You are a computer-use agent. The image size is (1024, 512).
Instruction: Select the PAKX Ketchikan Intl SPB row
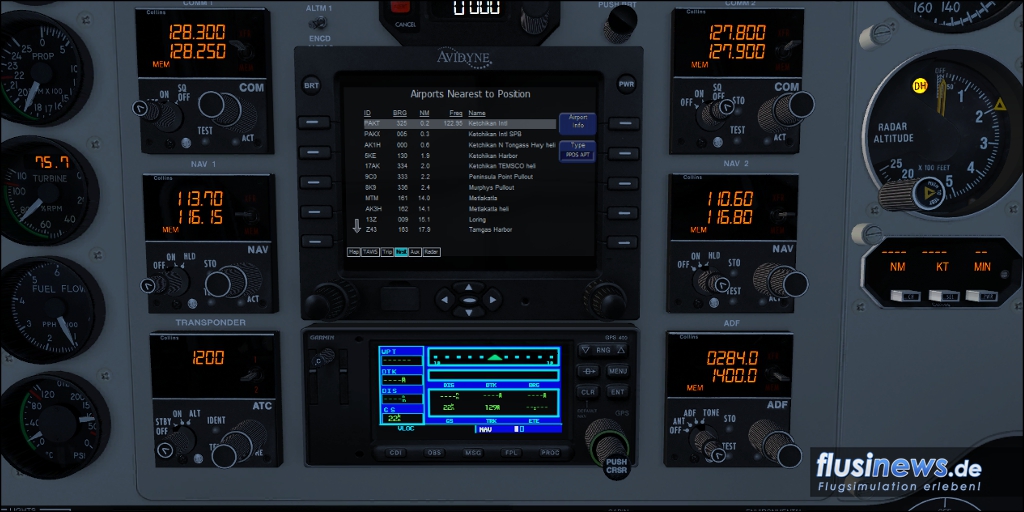460,134
